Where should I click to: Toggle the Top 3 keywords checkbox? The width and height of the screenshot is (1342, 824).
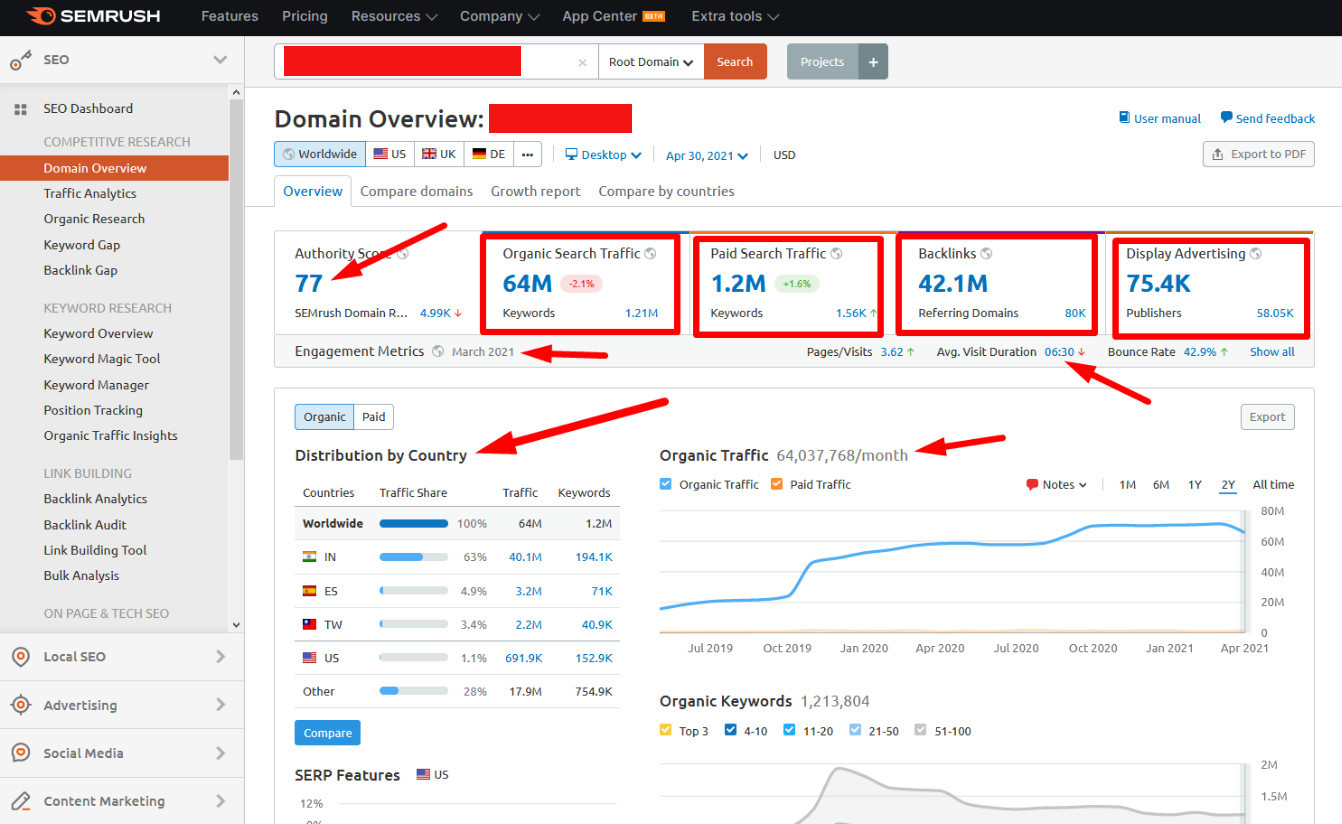[666, 731]
